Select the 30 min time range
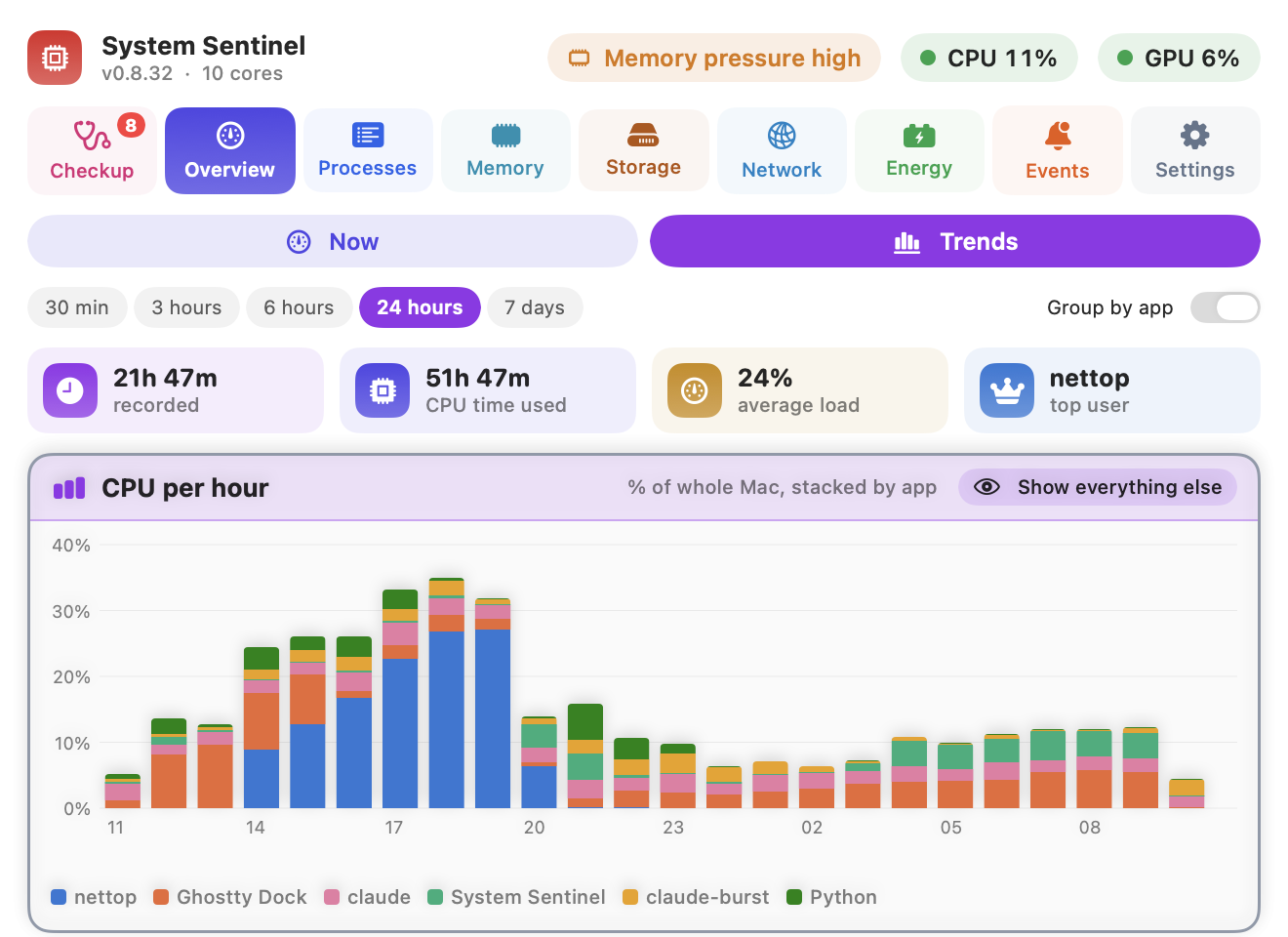1288x937 pixels. [77, 307]
